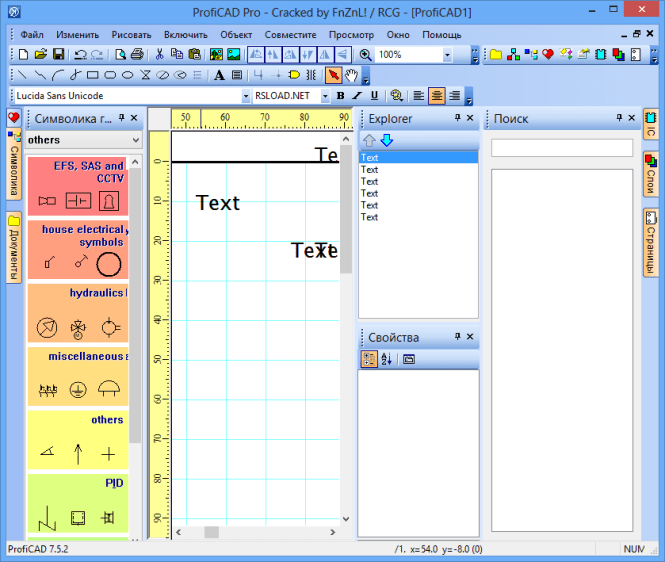This screenshot has width=665, height=562.
Task: Select the red arrow pointer tool
Action: [333, 75]
